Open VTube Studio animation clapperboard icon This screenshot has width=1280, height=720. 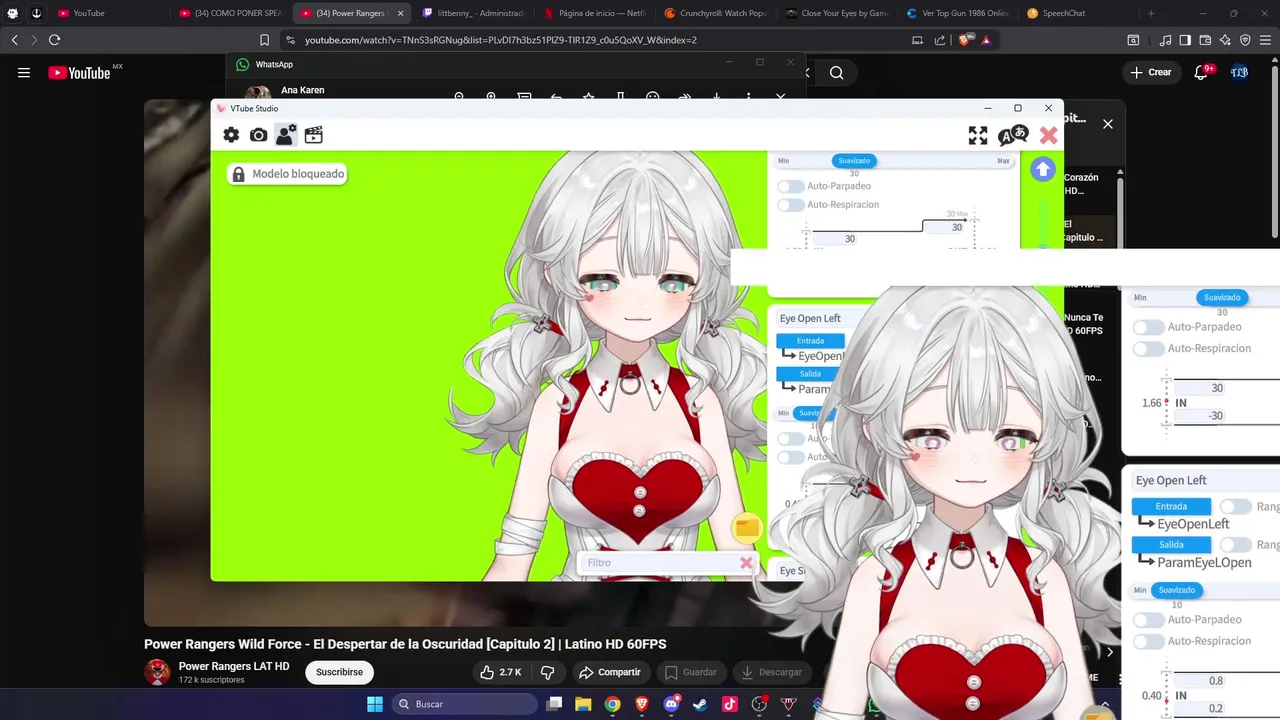click(x=314, y=135)
